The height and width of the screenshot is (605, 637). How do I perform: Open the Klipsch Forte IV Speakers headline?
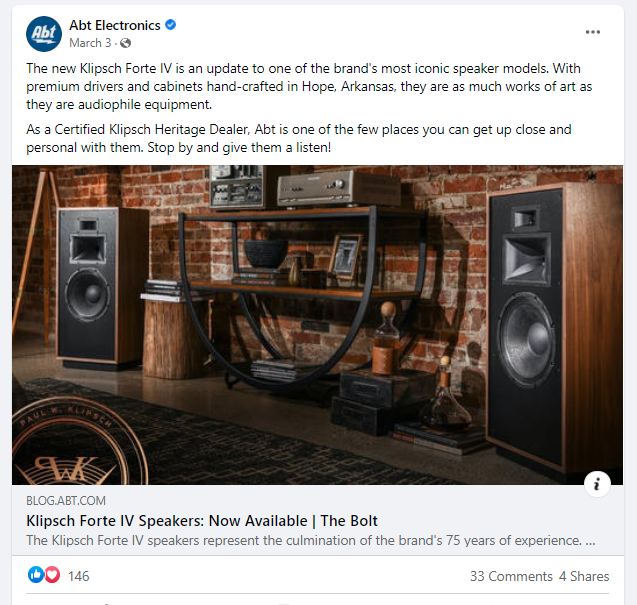[x=202, y=520]
